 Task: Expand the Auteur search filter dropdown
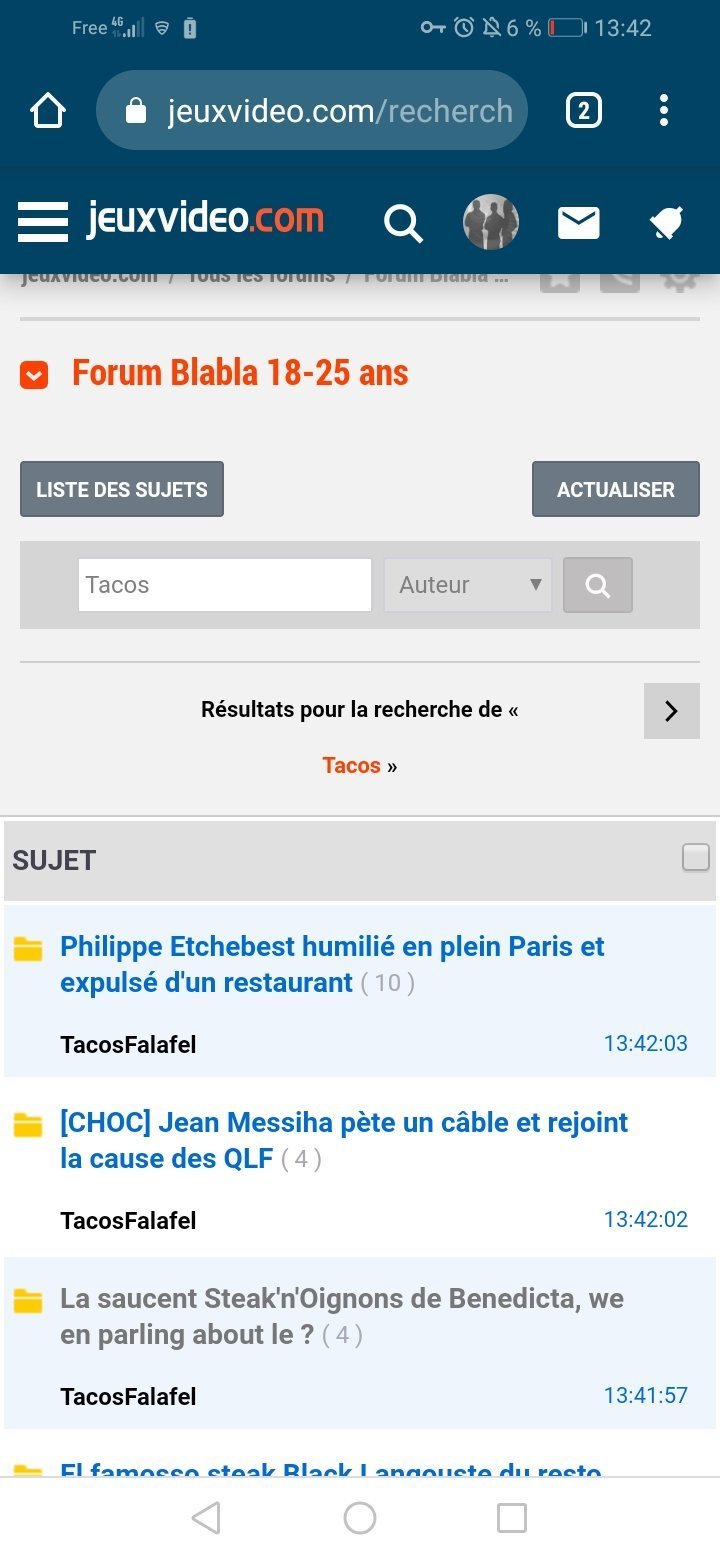468,585
